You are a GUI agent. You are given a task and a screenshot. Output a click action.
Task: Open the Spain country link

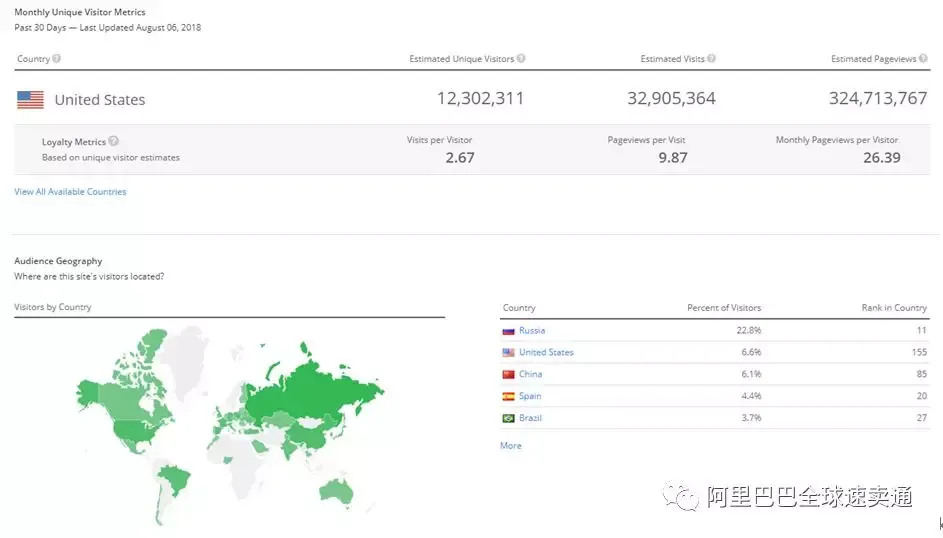tap(530, 396)
